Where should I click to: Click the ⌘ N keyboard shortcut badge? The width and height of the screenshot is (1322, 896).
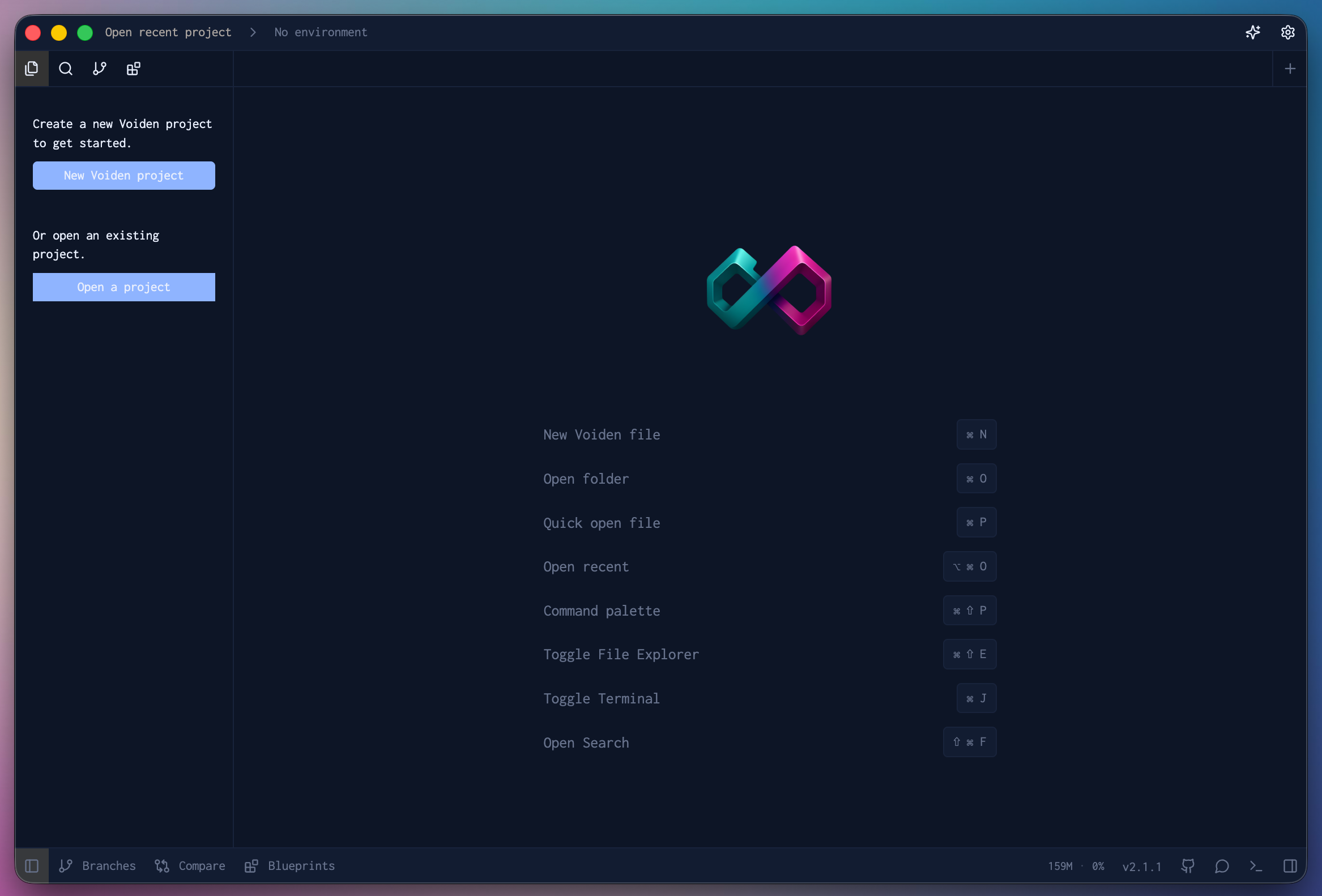point(976,434)
